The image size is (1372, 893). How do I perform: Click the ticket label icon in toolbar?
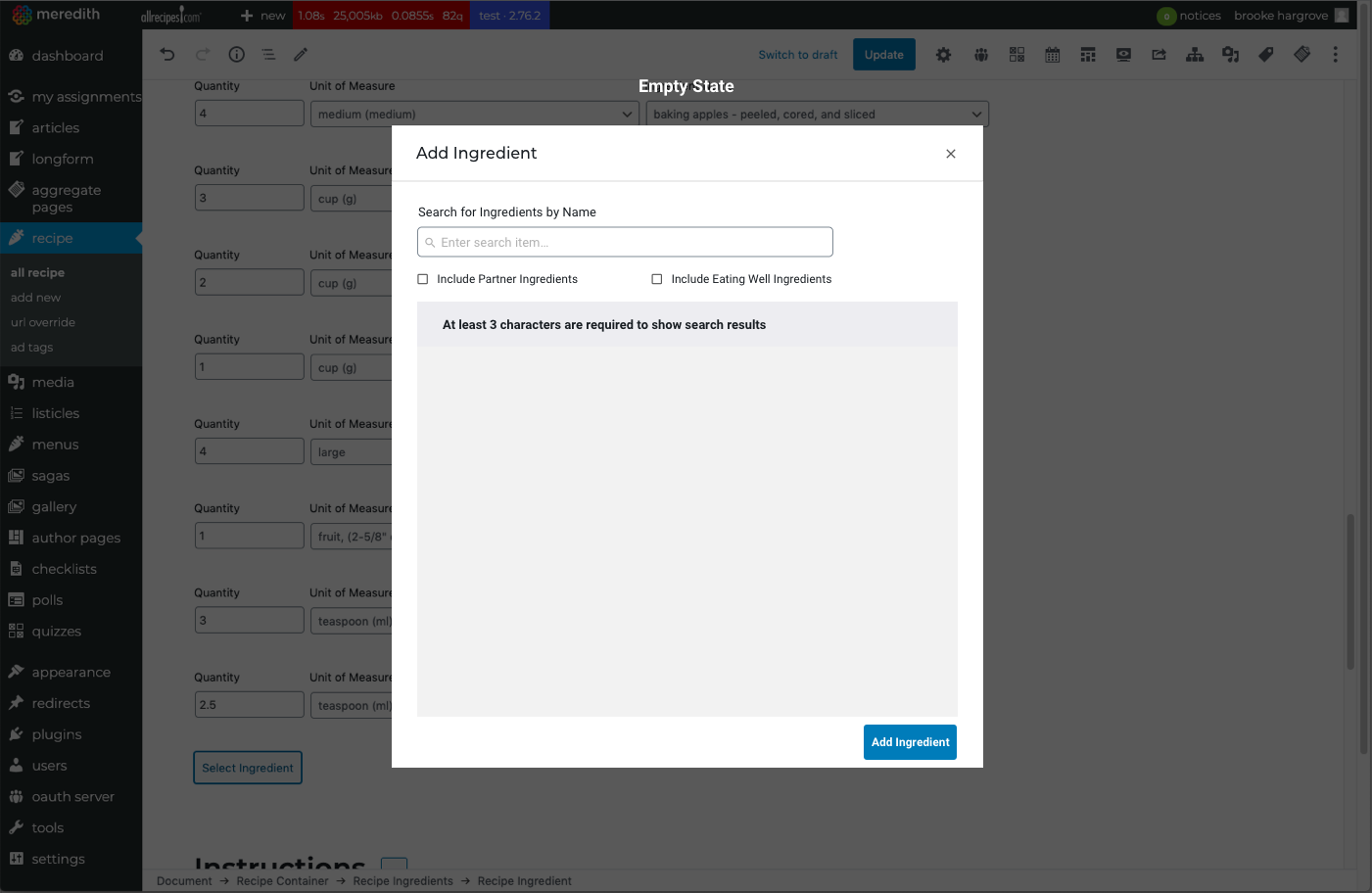1301,55
